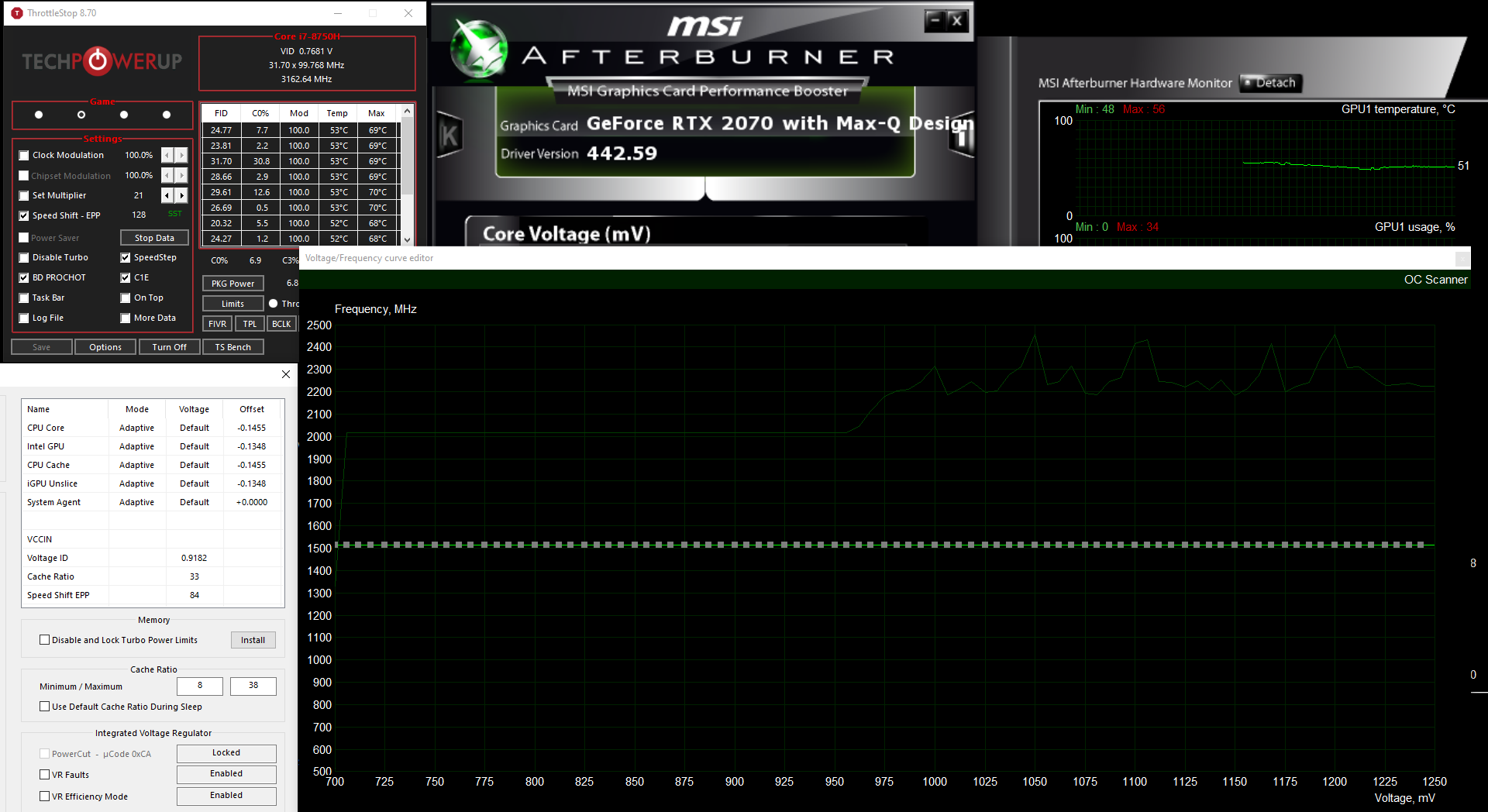Uncheck the BD PROCHOT checkbox

[x=24, y=277]
